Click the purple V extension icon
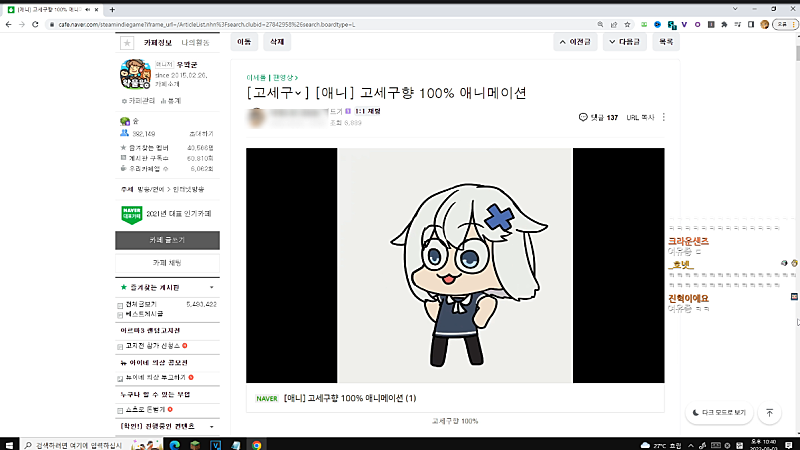Image resolution: width=800 pixels, height=450 pixels. pyautogui.click(x=684, y=24)
